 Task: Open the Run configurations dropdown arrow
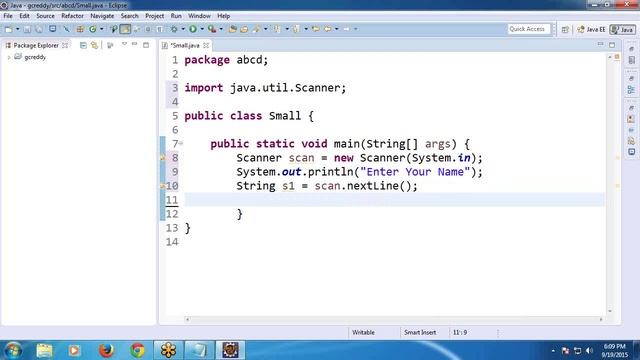click(202, 29)
